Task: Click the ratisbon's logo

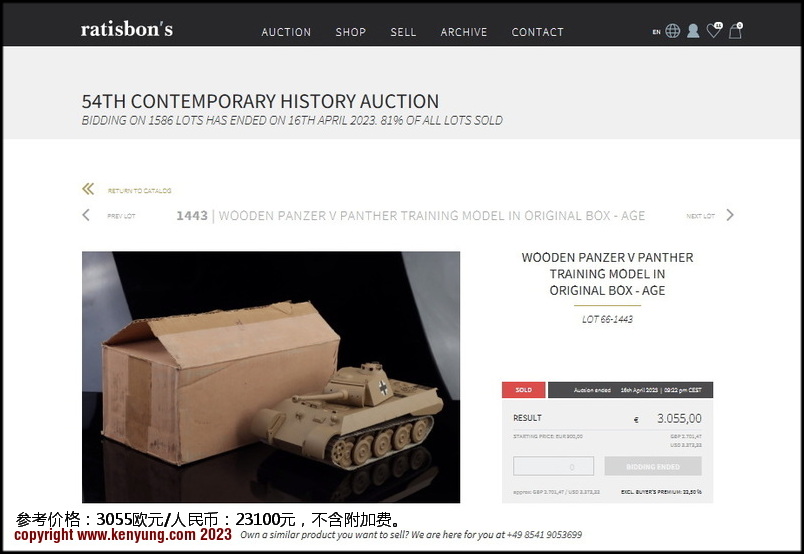Action: pos(127,29)
